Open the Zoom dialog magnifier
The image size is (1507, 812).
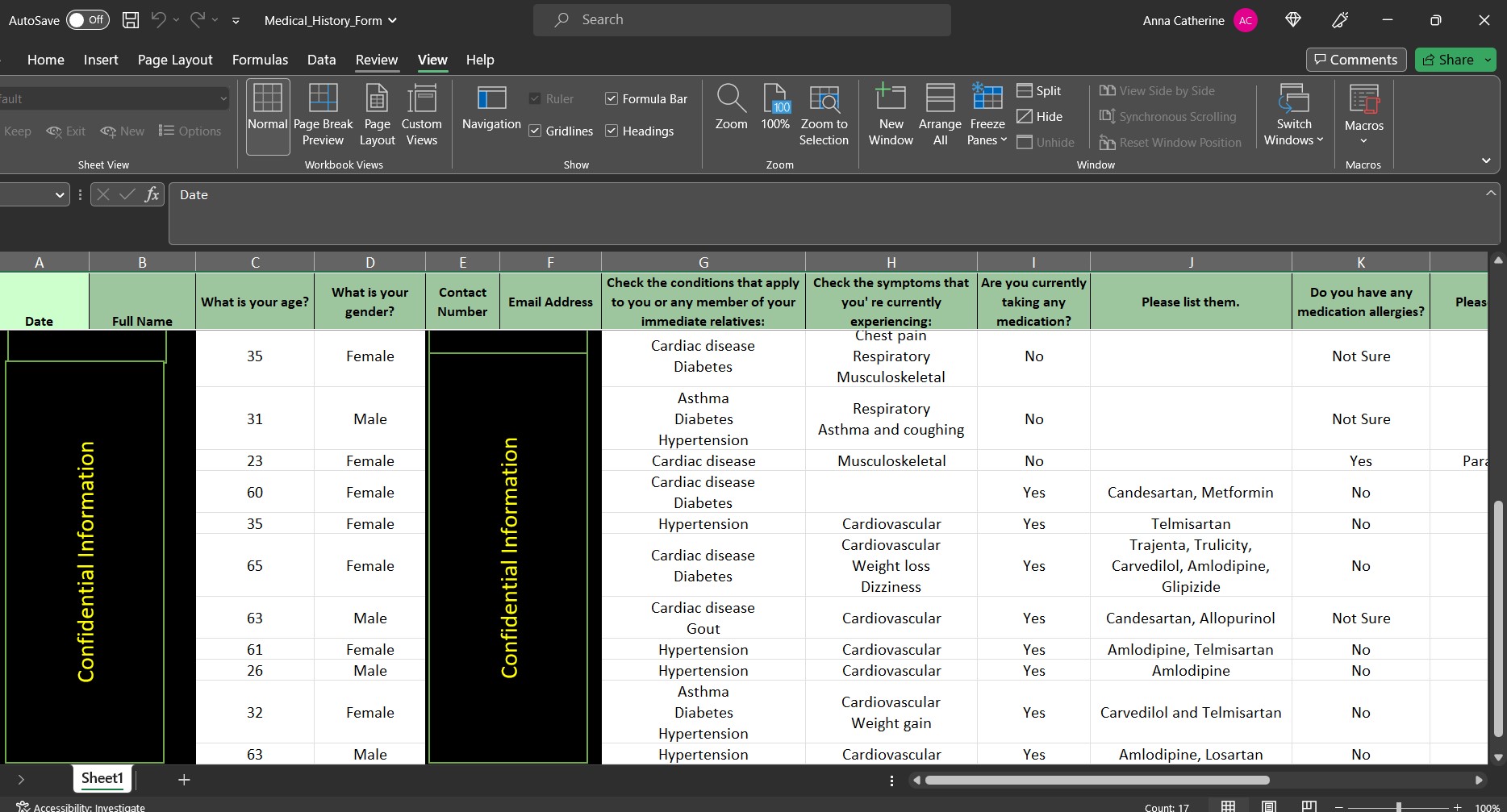click(731, 108)
